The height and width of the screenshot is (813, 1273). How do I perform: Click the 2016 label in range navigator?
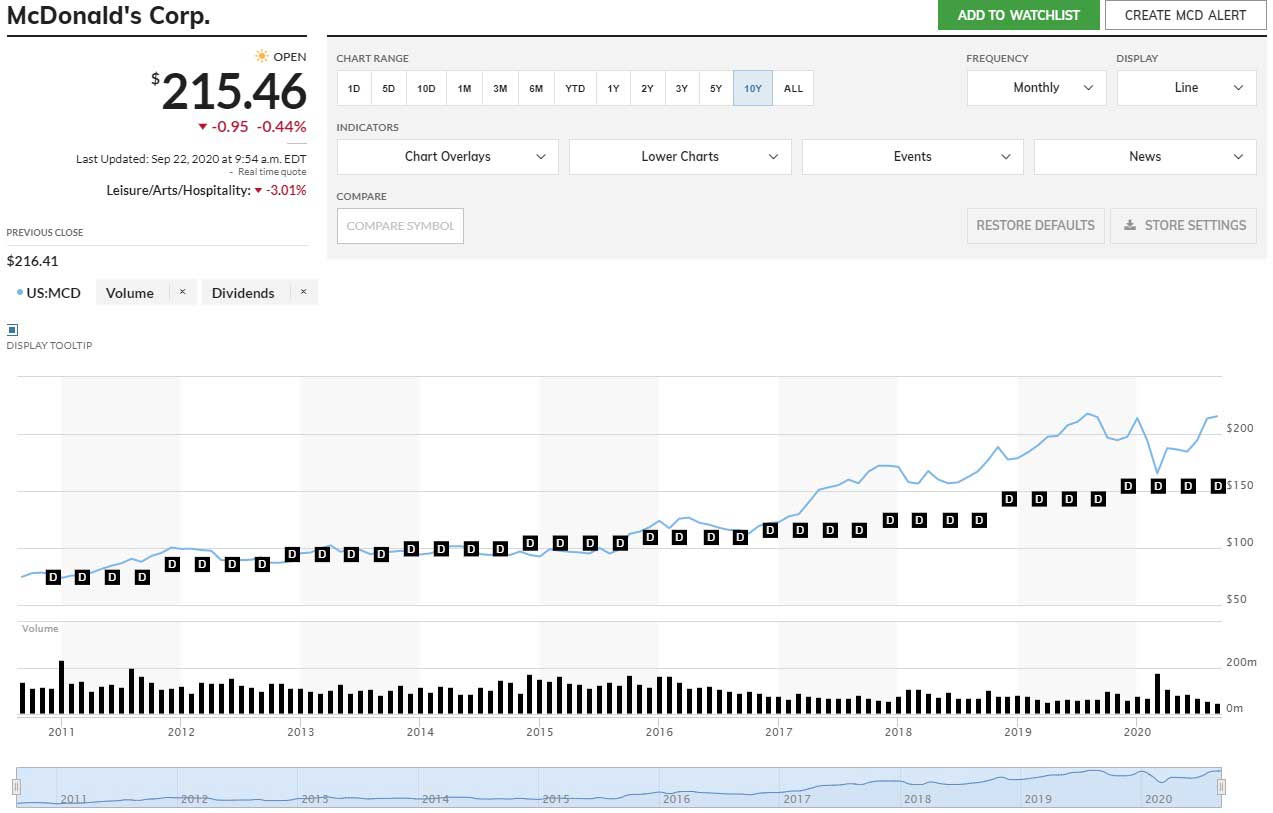676,799
